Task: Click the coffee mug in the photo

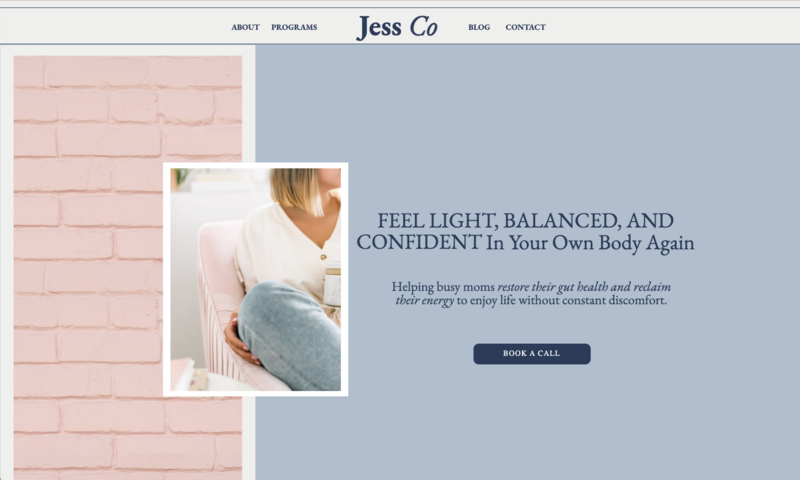Action: (333, 284)
